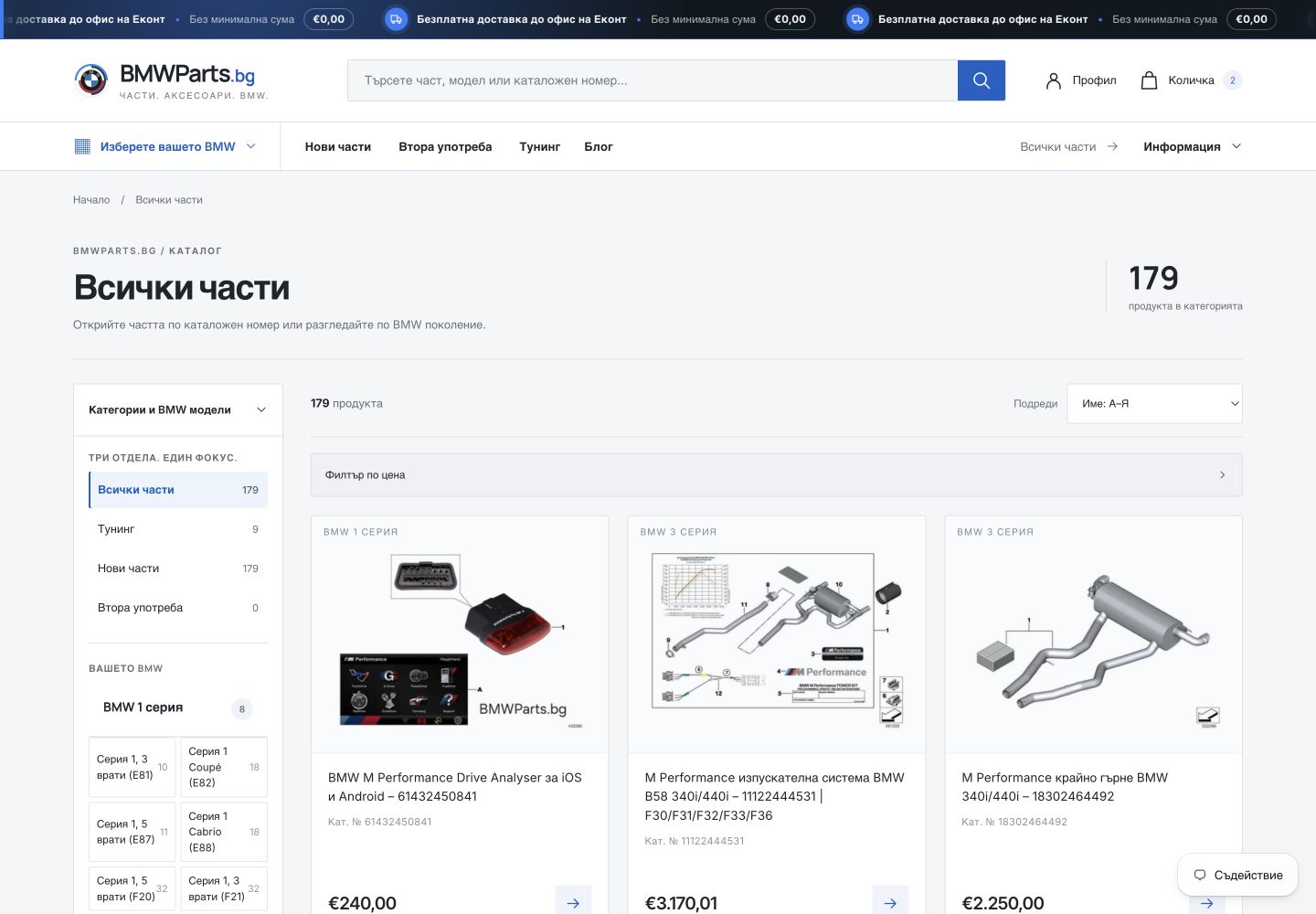This screenshot has width=1316, height=914.
Task: Click the Количка link
Action: click(x=1191, y=80)
